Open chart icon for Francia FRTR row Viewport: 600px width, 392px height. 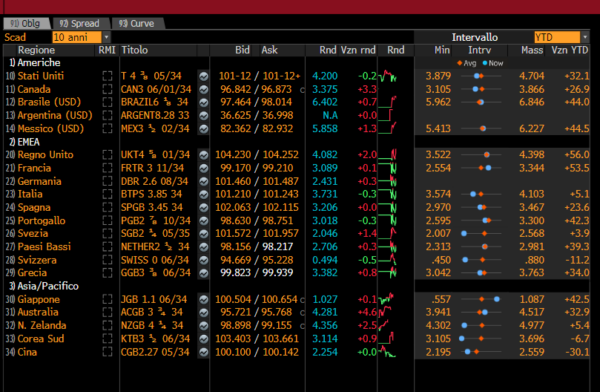click(x=204, y=168)
